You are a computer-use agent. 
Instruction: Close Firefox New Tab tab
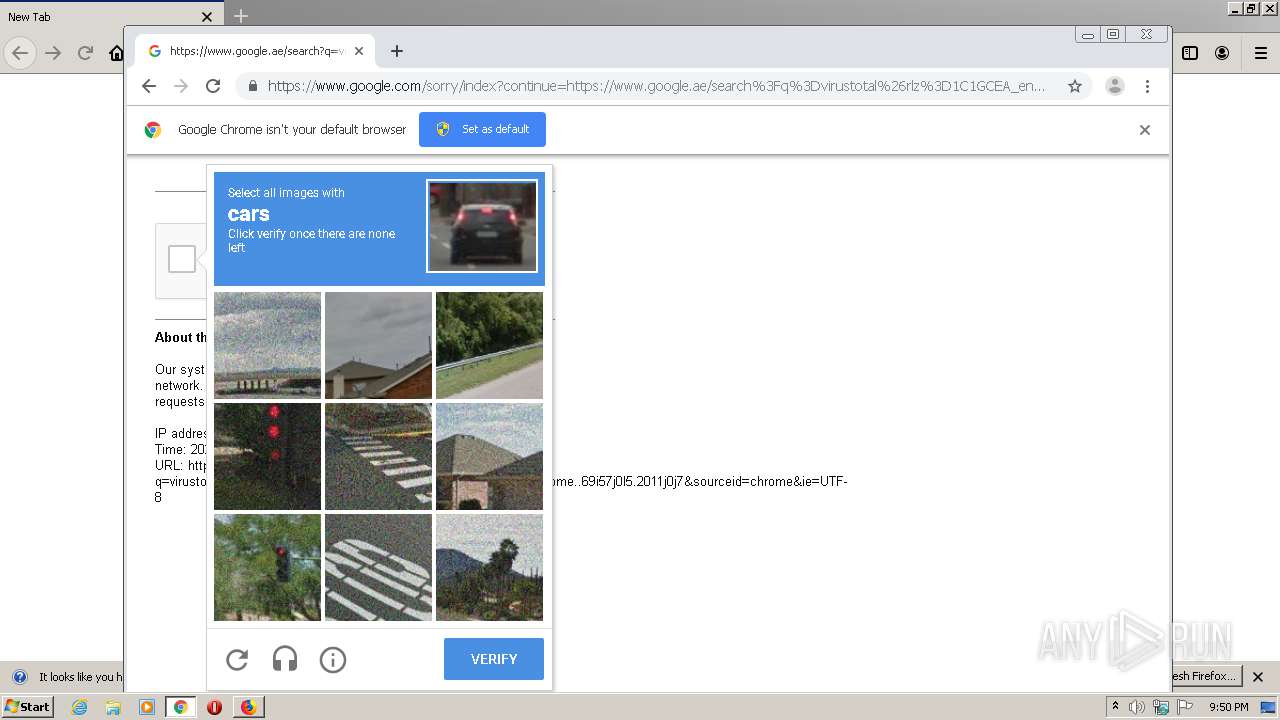pyautogui.click(x=207, y=17)
